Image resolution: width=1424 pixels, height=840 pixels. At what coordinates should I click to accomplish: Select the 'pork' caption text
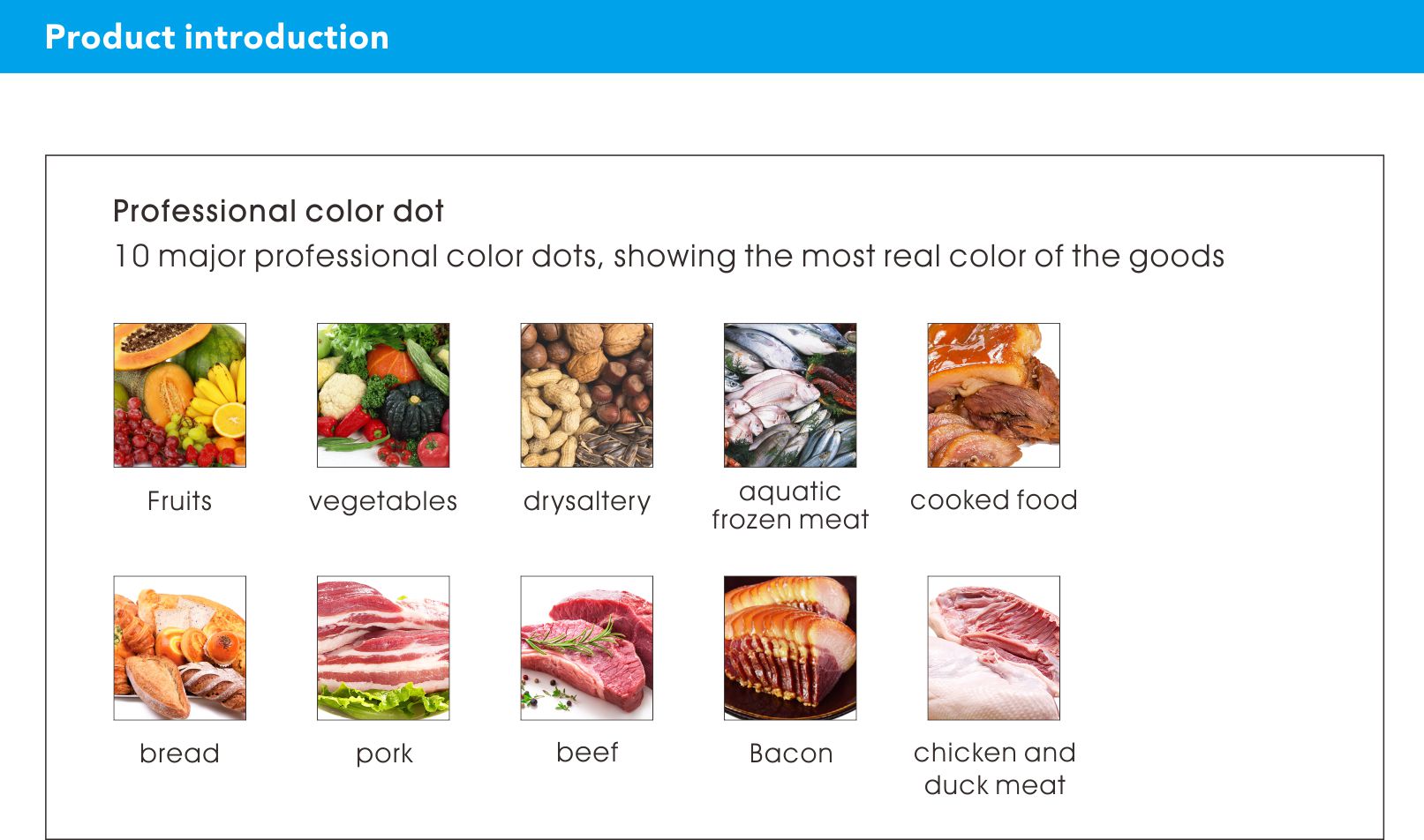(x=384, y=754)
